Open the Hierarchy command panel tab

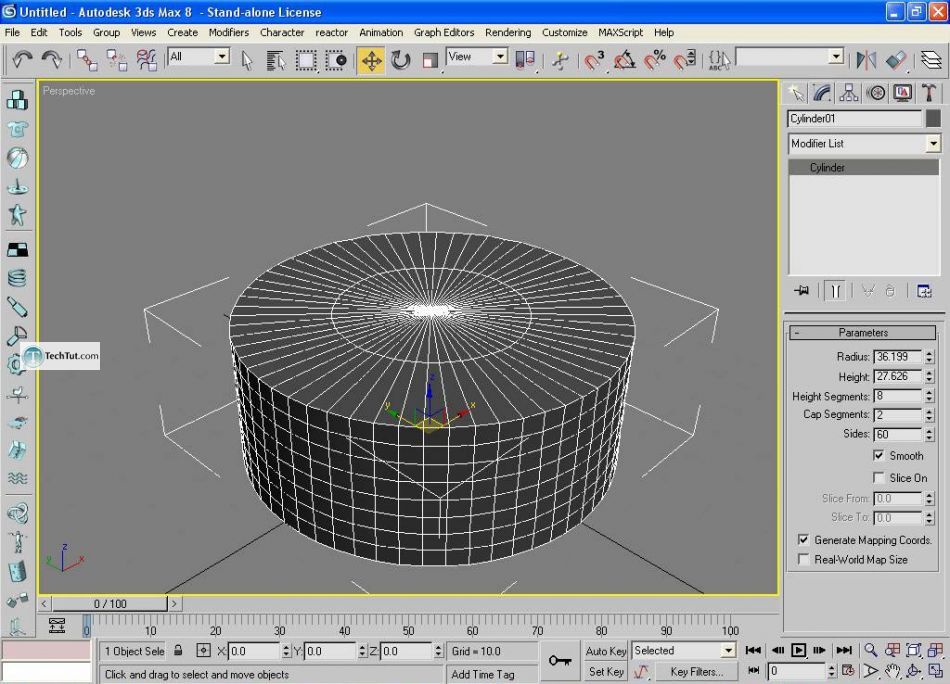[x=849, y=93]
